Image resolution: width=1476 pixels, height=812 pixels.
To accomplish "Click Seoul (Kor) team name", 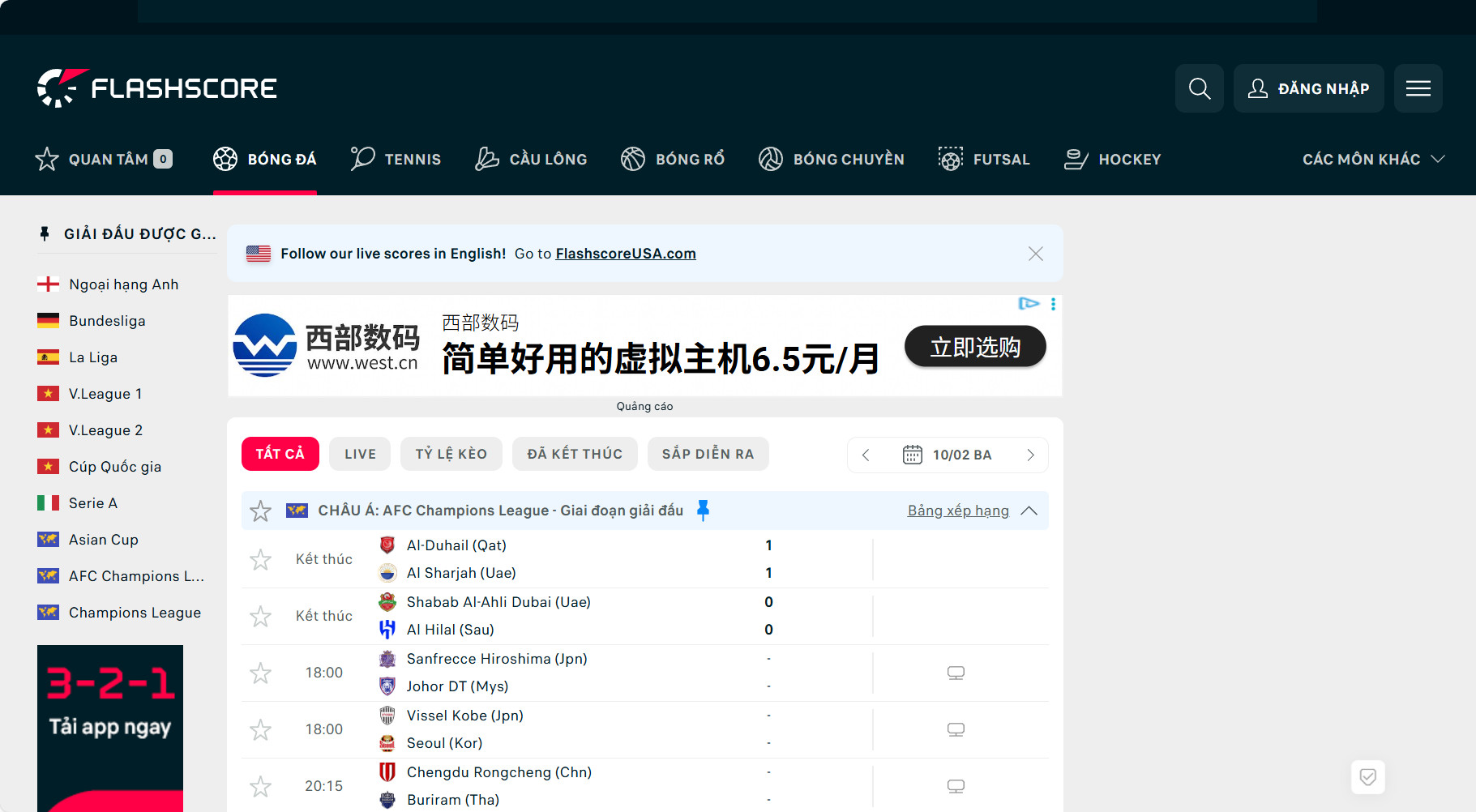I will tap(444, 743).
